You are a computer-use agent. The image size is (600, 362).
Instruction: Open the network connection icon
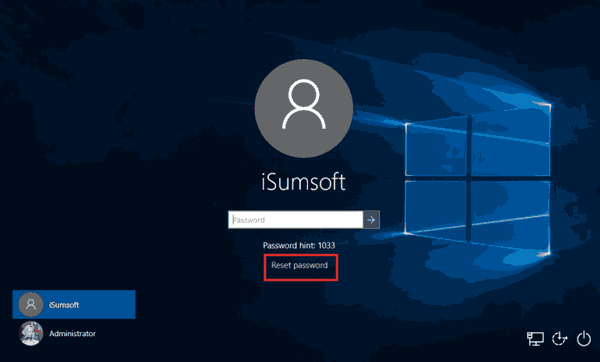pos(535,339)
